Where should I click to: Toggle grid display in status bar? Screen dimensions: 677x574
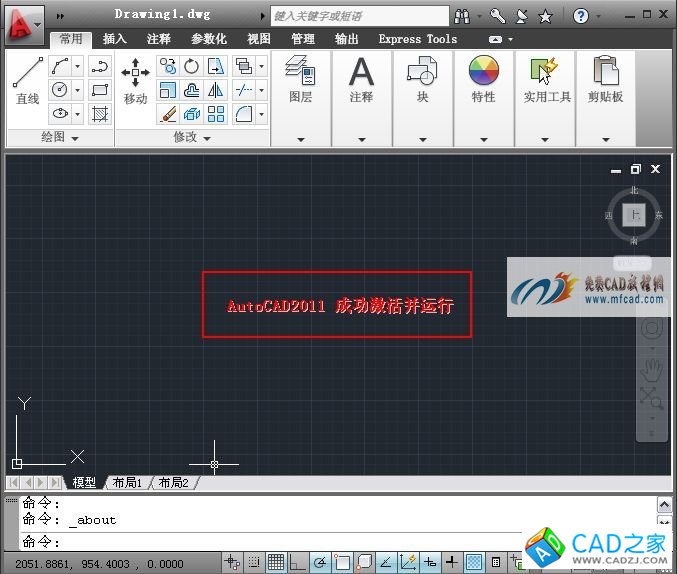[x=275, y=562]
